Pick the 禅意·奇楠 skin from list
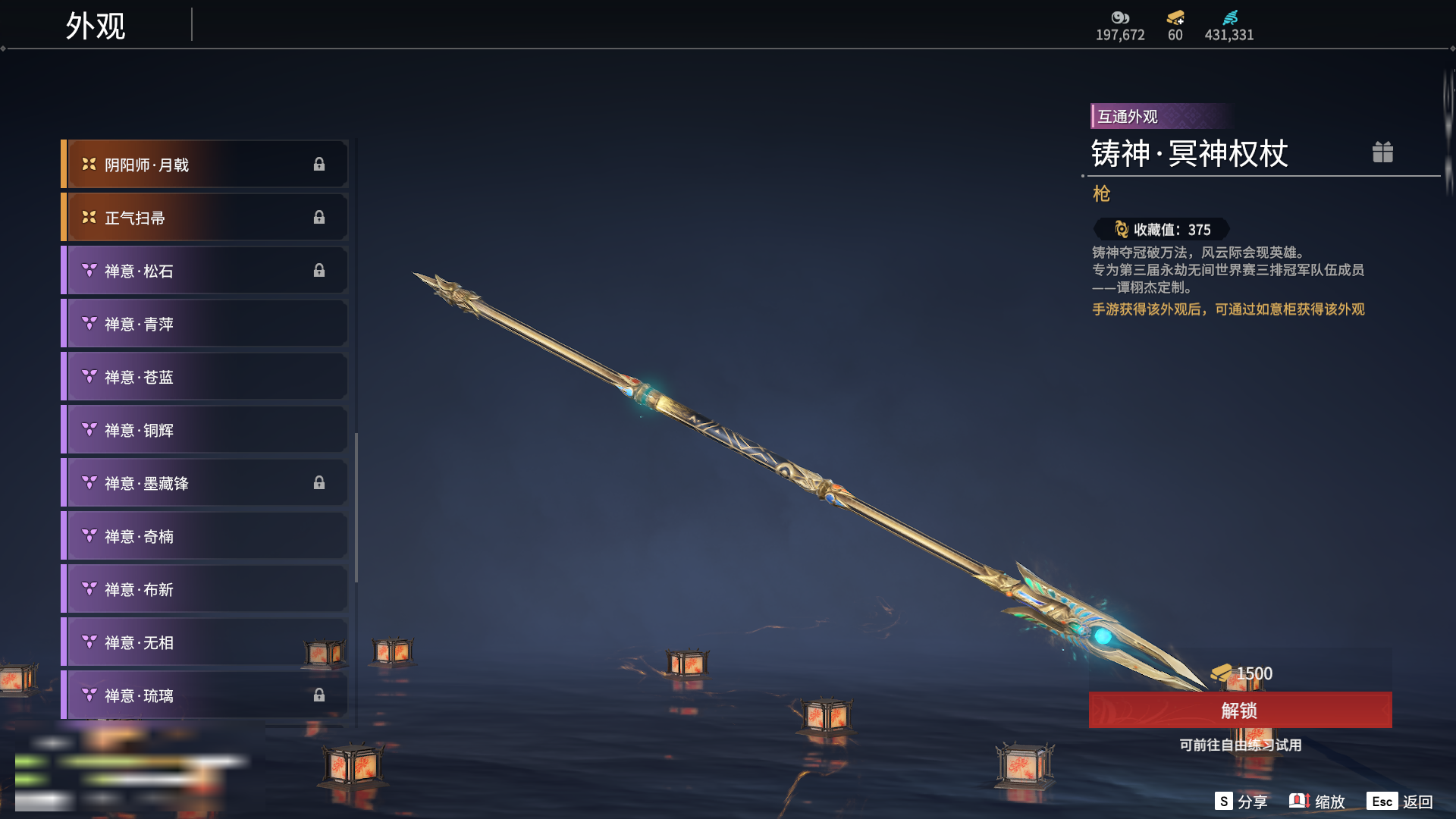Screen dimensions: 1456x819 (205, 536)
